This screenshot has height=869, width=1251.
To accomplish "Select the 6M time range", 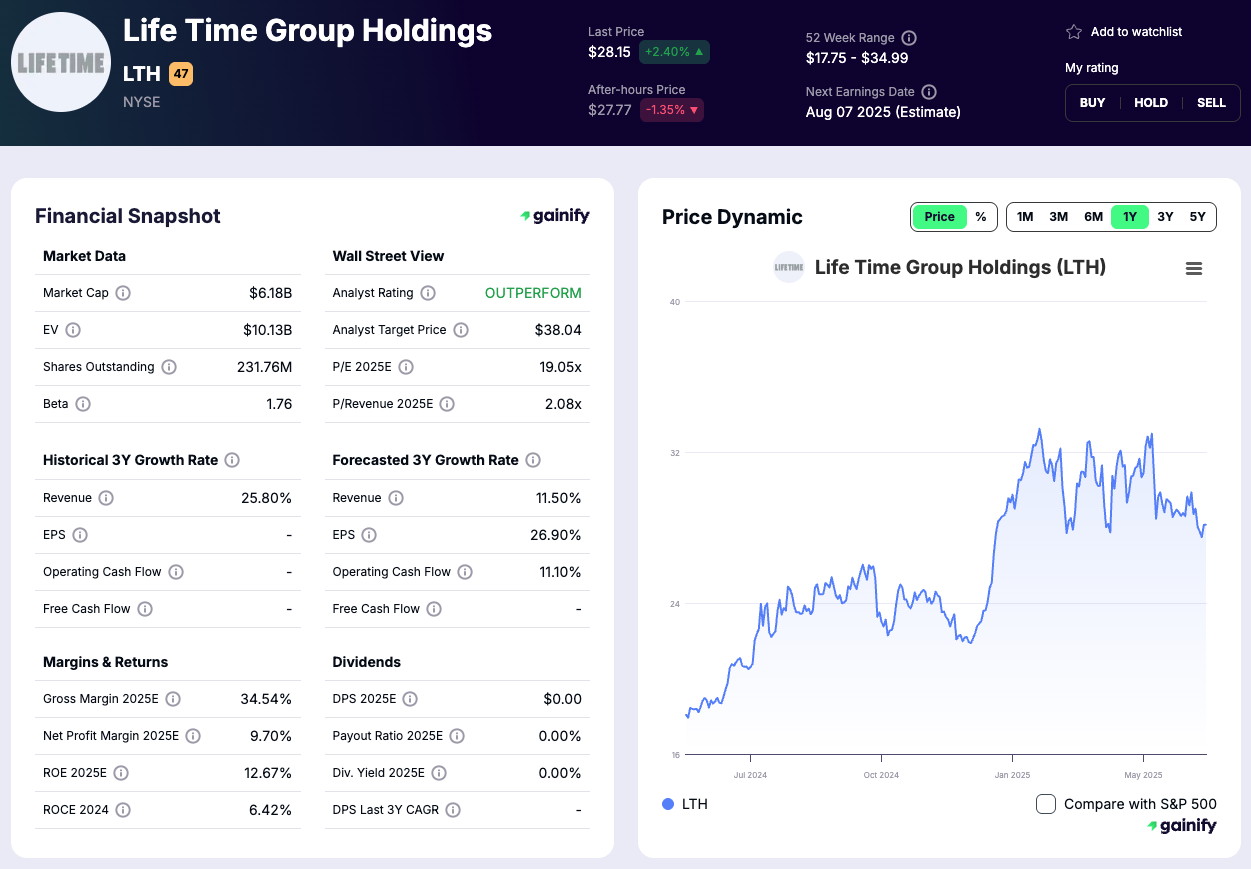I will coord(1094,217).
